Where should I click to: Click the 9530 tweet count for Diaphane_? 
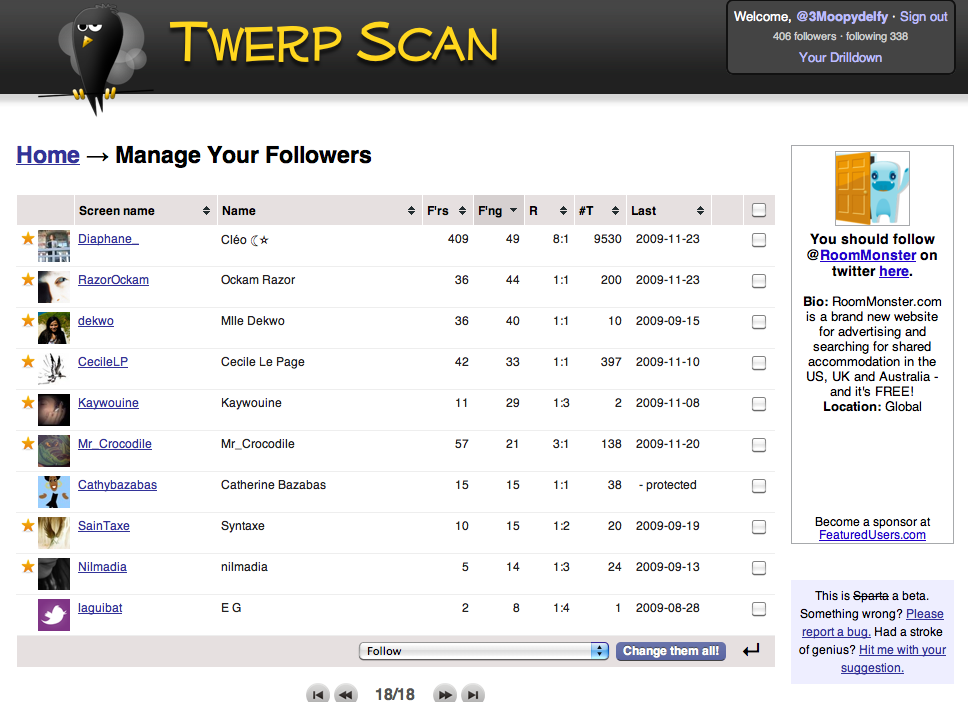[x=607, y=239]
